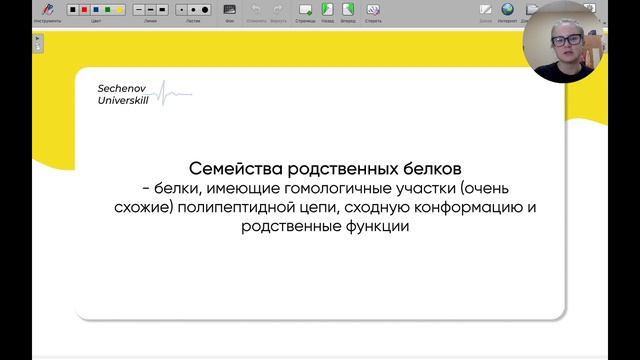
Task: Choose the medium line width
Action: point(151,9)
